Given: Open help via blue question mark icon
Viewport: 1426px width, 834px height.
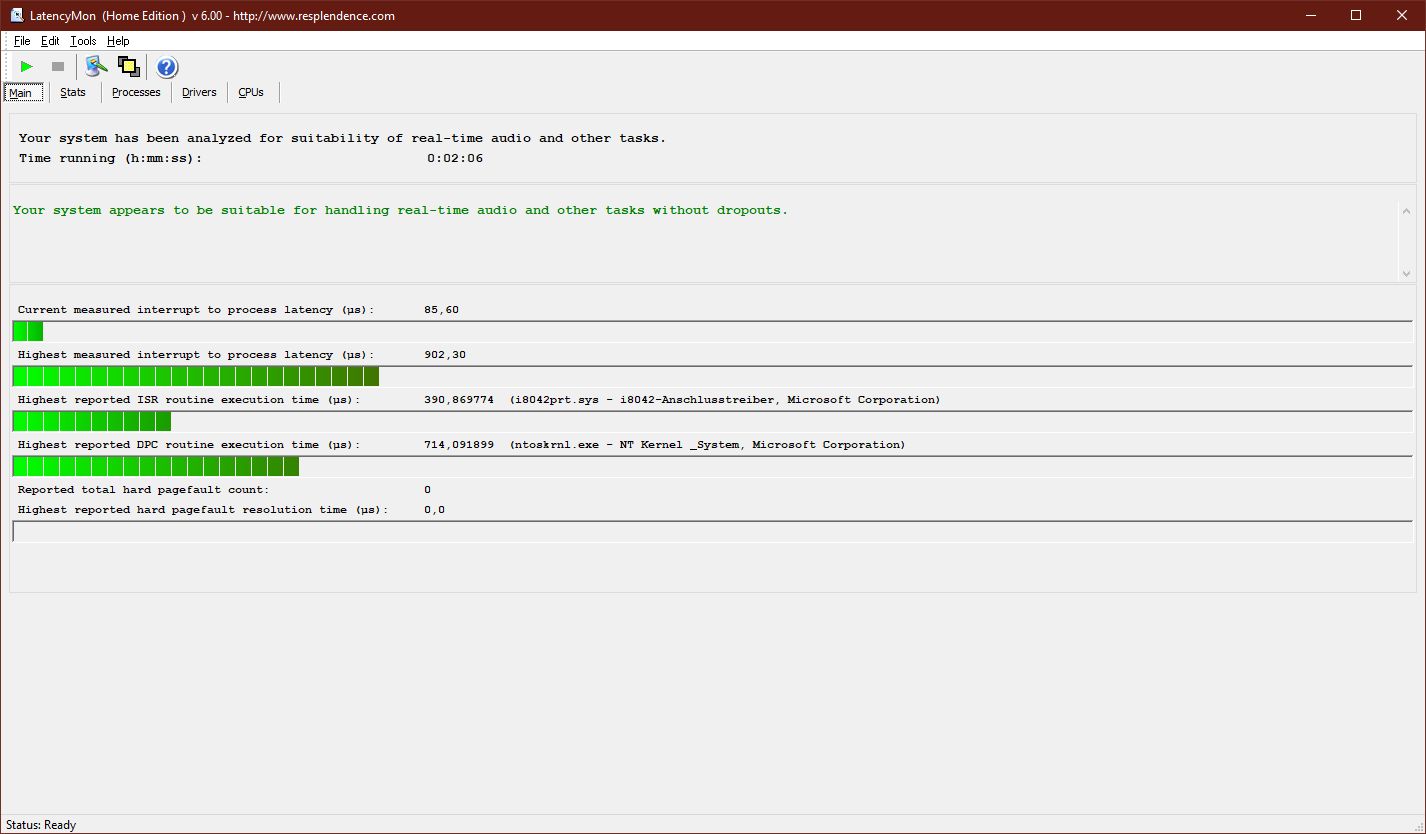Looking at the screenshot, I should [167, 67].
